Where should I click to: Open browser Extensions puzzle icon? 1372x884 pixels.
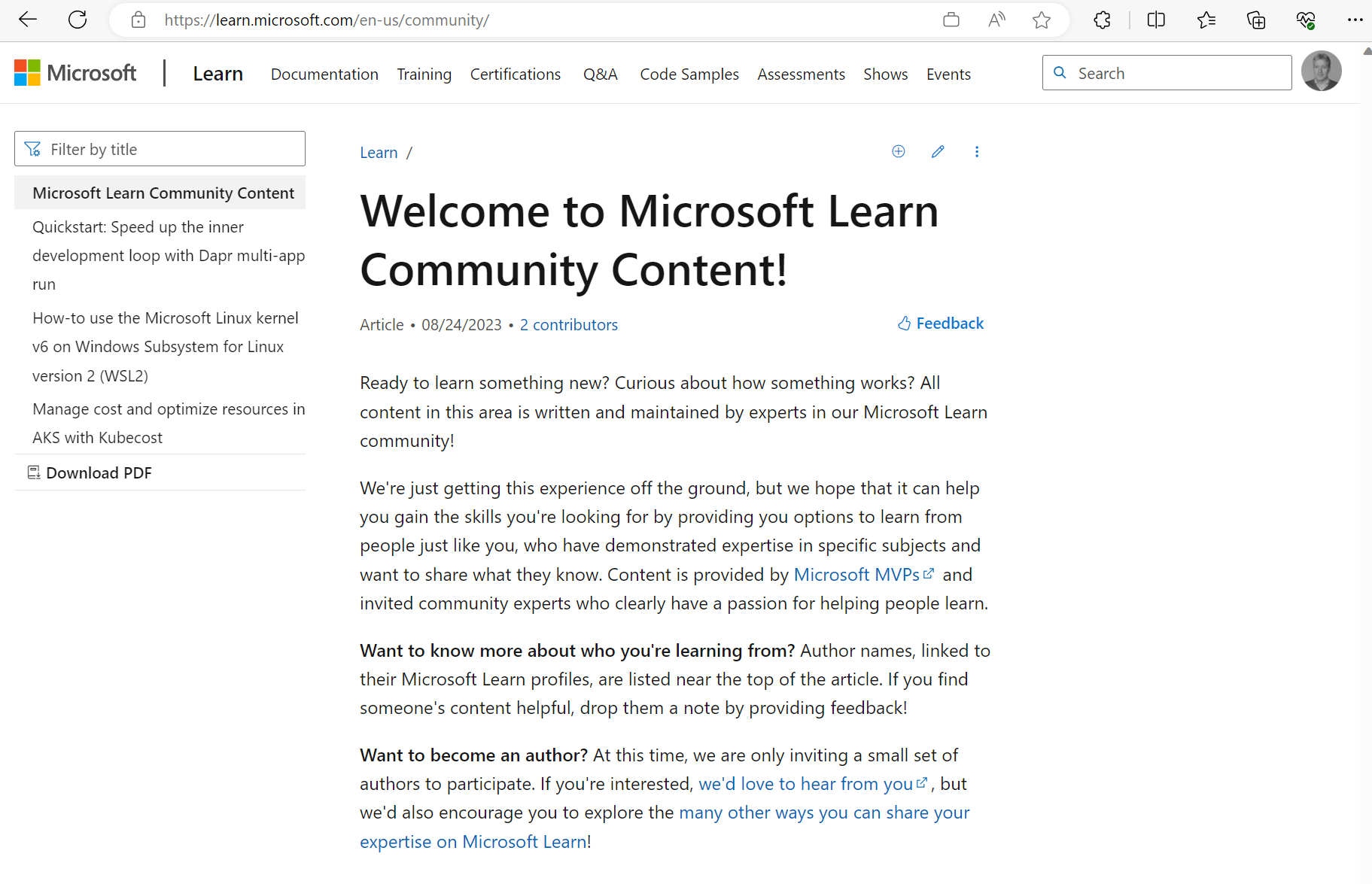point(1103,20)
